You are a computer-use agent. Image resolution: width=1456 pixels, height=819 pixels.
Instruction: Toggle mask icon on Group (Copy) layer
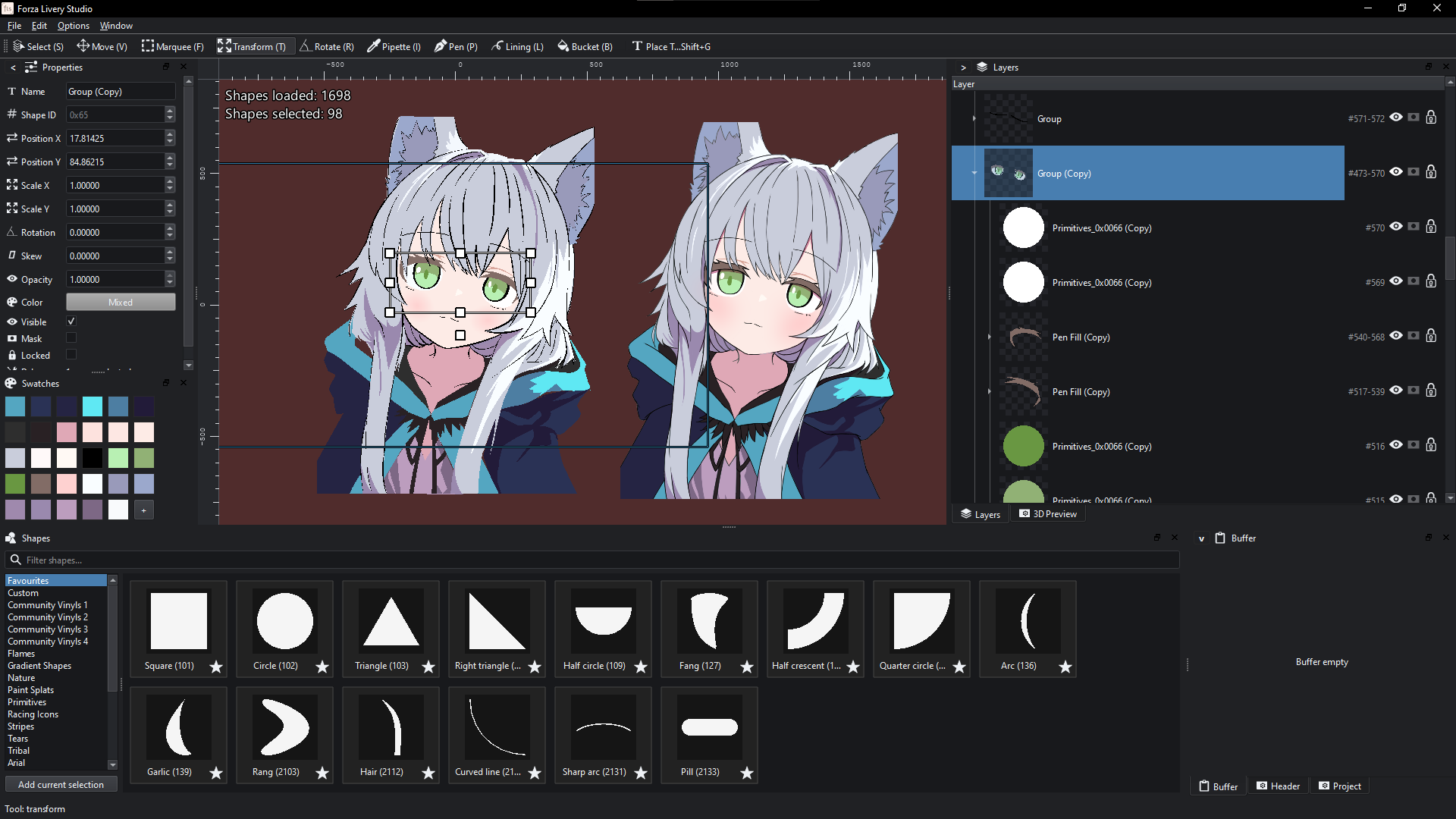tap(1414, 172)
